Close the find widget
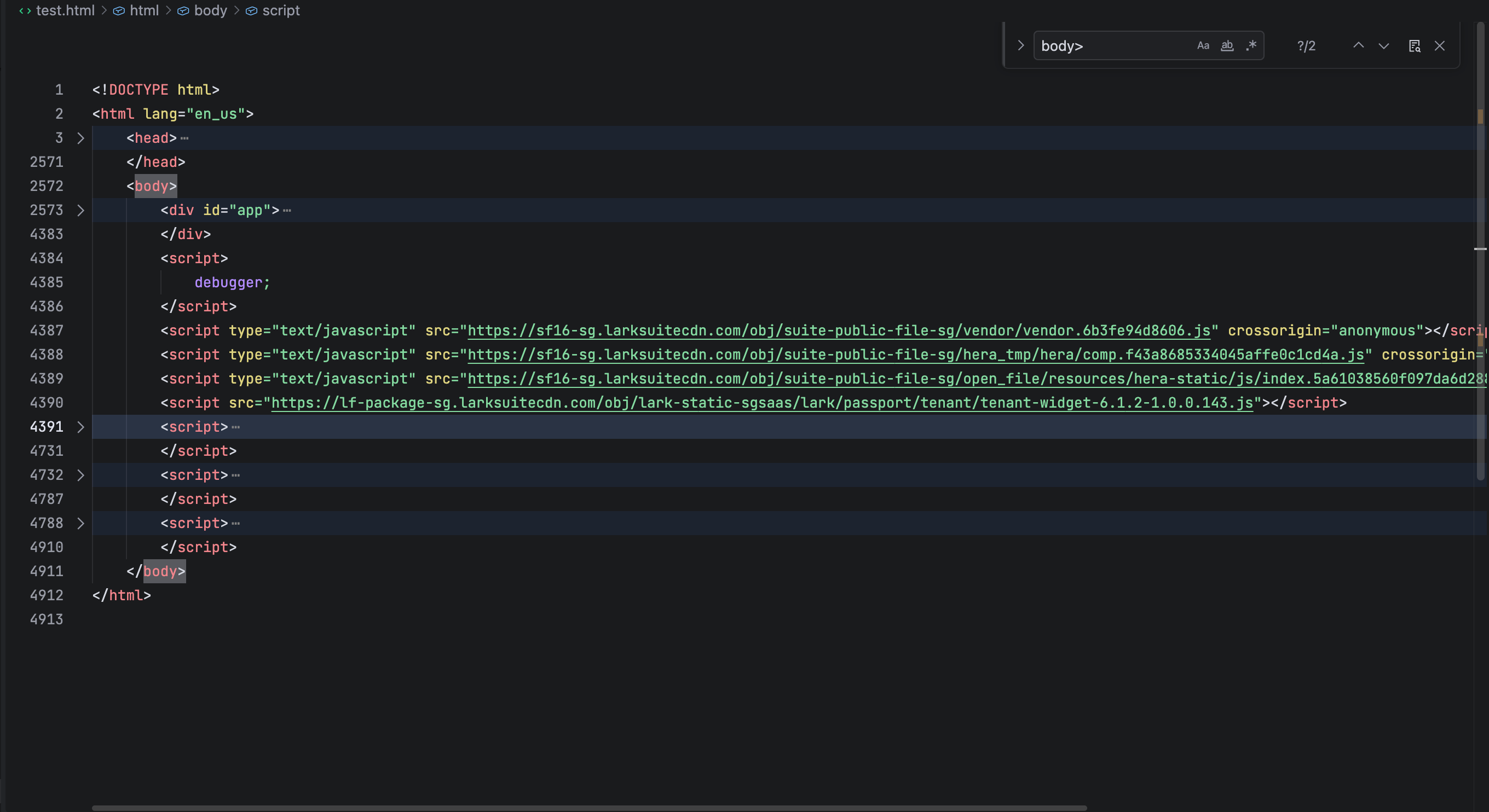This screenshot has height=812, width=1489. pos(1439,45)
